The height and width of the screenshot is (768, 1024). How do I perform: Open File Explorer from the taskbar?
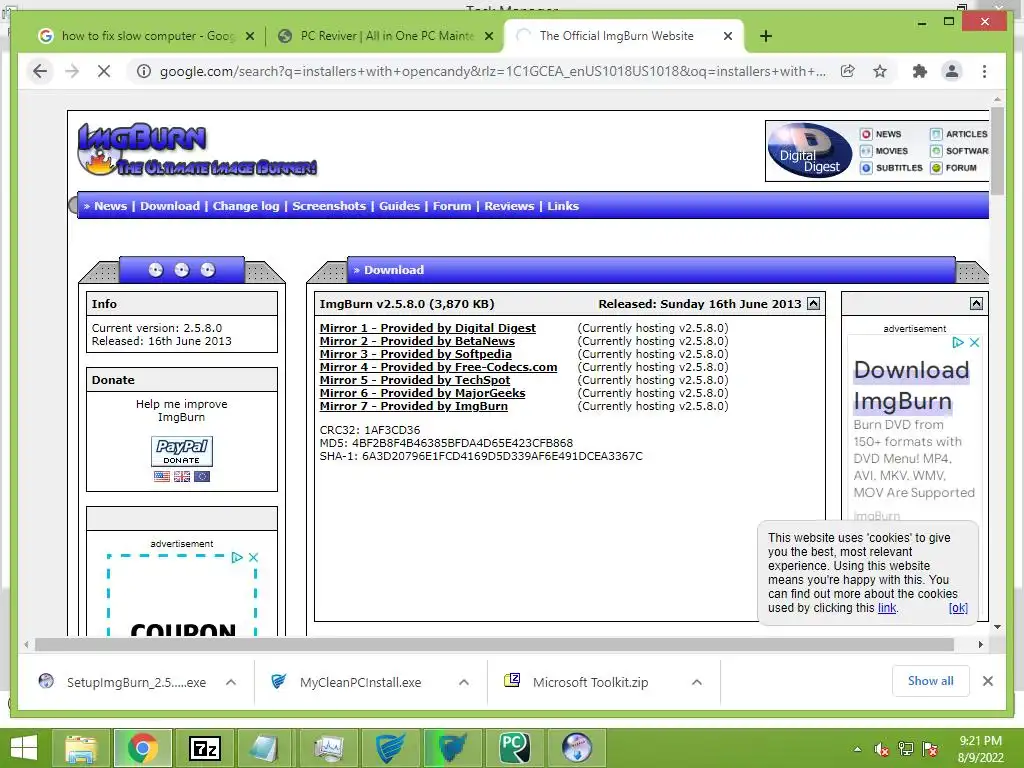click(82, 748)
